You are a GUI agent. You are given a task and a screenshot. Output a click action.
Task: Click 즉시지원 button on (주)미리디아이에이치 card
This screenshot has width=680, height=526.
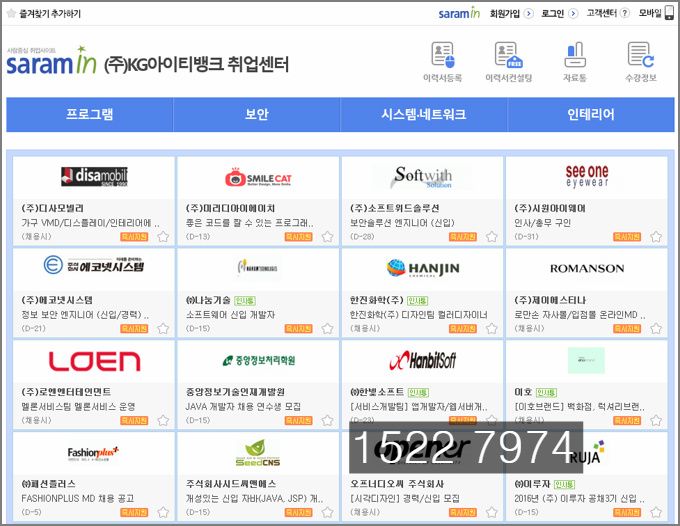pos(298,237)
